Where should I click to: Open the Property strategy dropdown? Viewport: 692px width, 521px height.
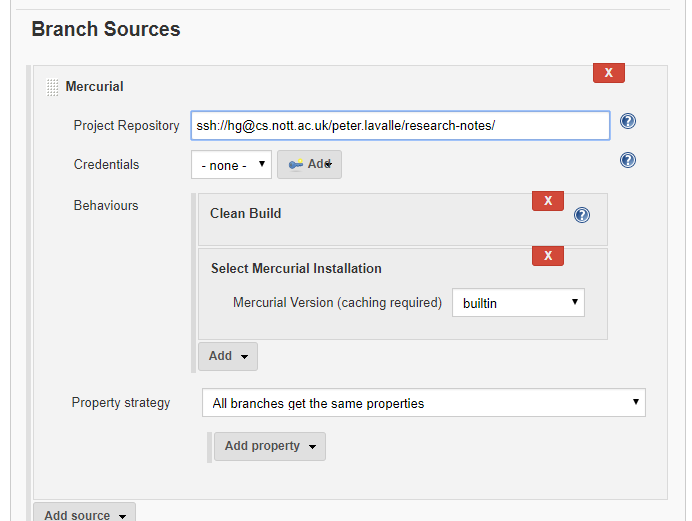coord(424,402)
